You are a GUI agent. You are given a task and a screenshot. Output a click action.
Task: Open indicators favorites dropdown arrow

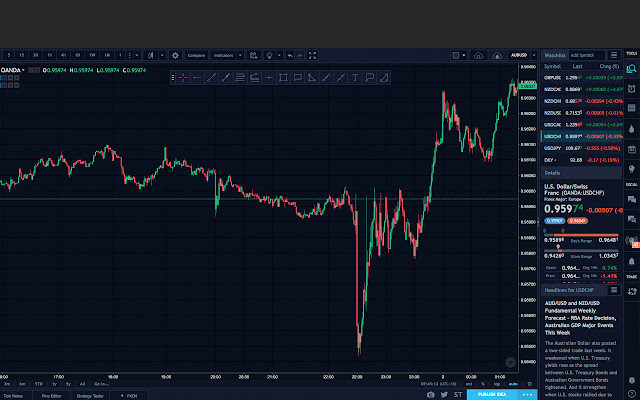[x=240, y=56]
